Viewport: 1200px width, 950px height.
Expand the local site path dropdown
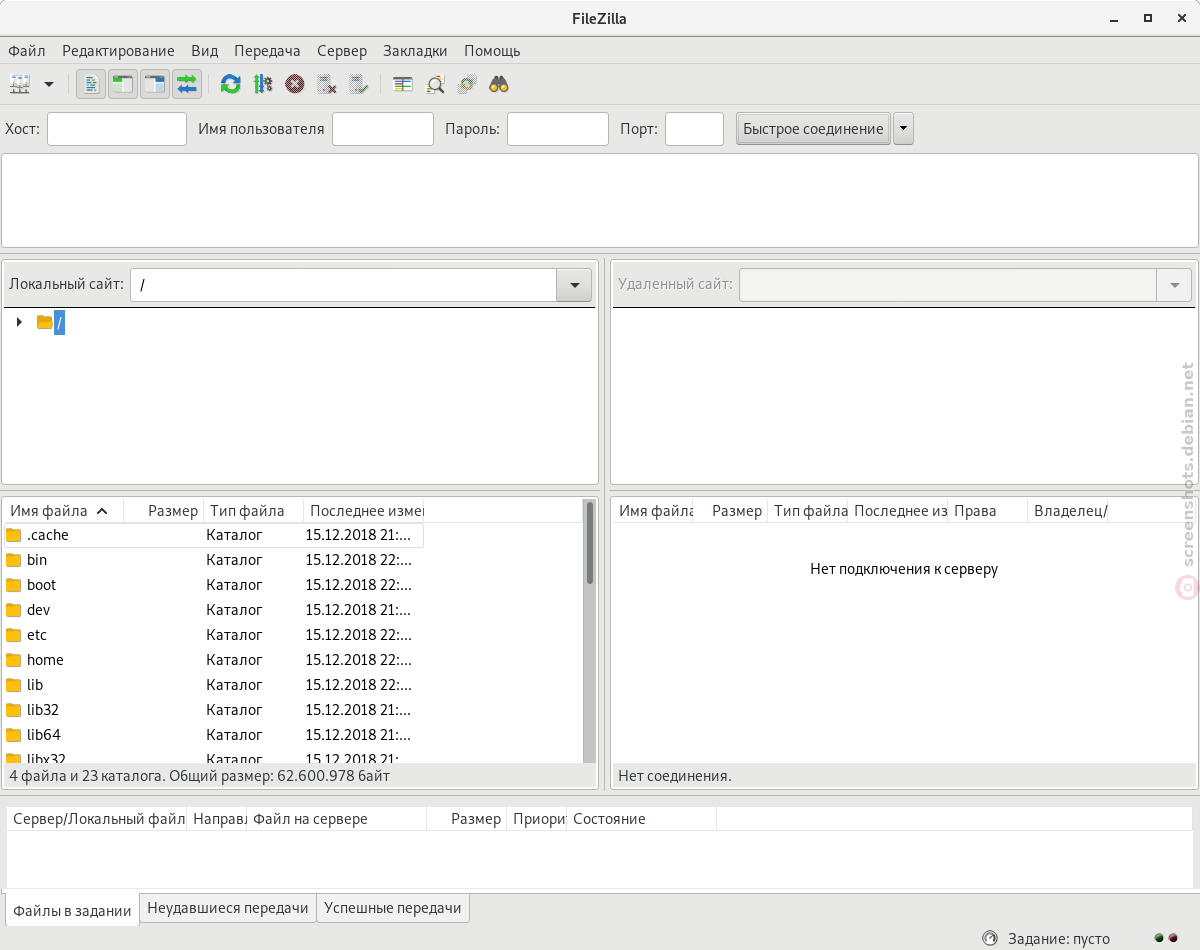(x=574, y=285)
